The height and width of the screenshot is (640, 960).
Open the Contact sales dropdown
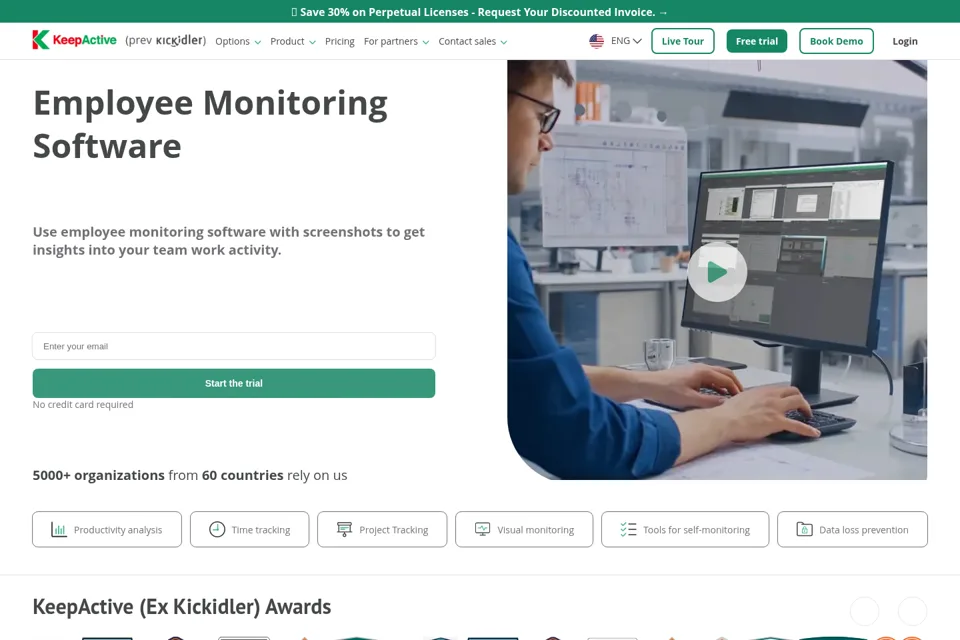tap(473, 41)
